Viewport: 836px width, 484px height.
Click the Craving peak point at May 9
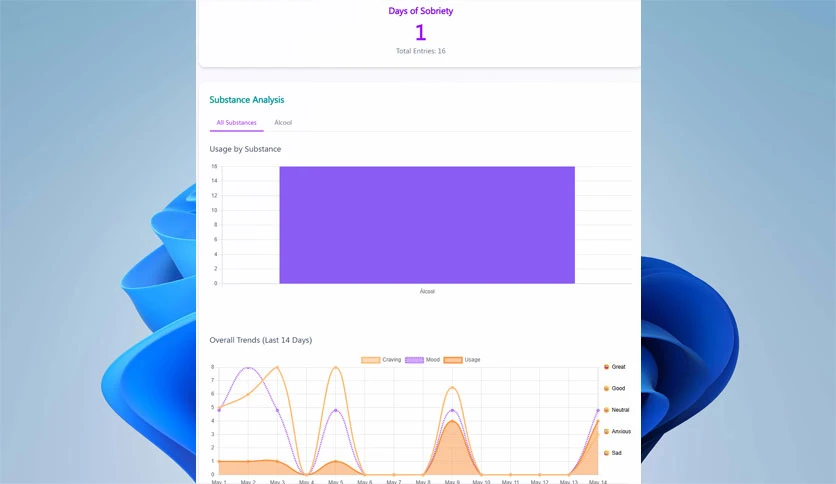[x=452, y=388]
